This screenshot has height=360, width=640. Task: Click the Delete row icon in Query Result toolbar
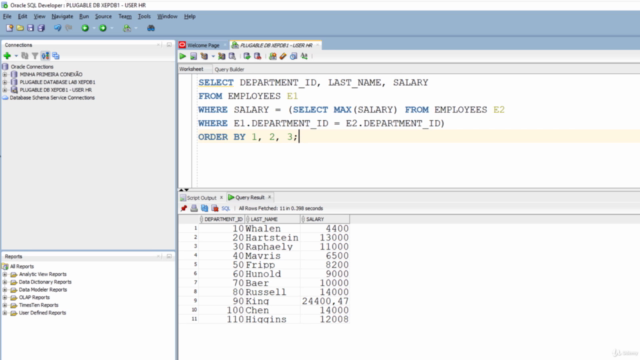pyautogui.click(x=215, y=208)
